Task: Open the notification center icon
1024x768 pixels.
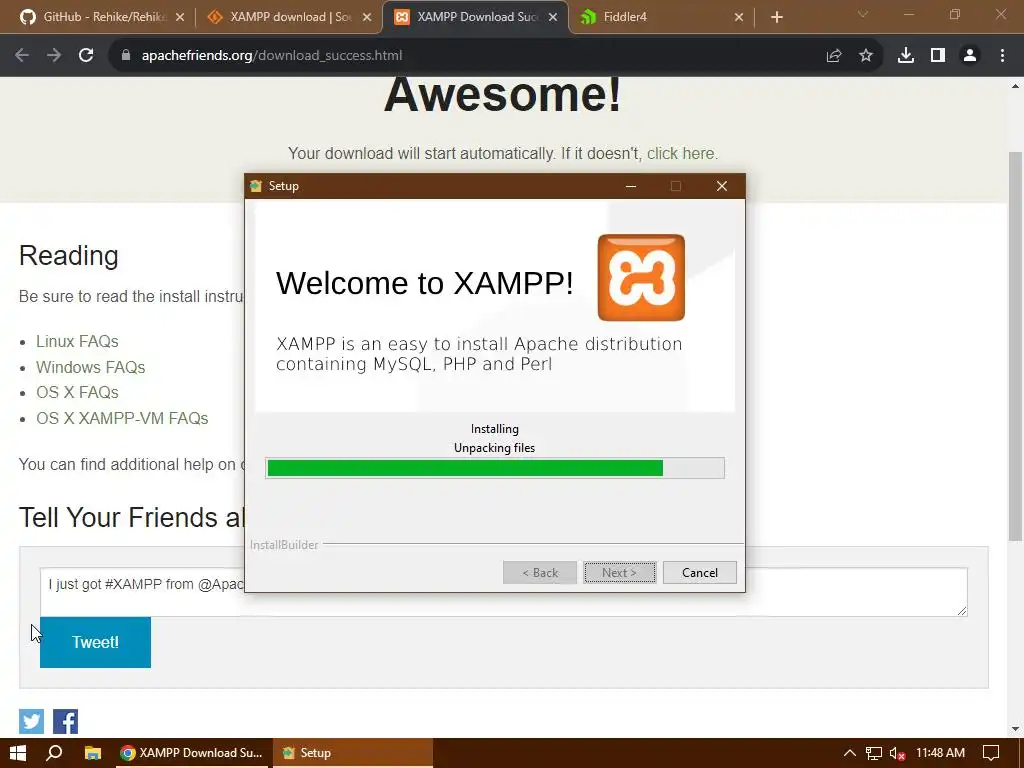Action: 991,753
